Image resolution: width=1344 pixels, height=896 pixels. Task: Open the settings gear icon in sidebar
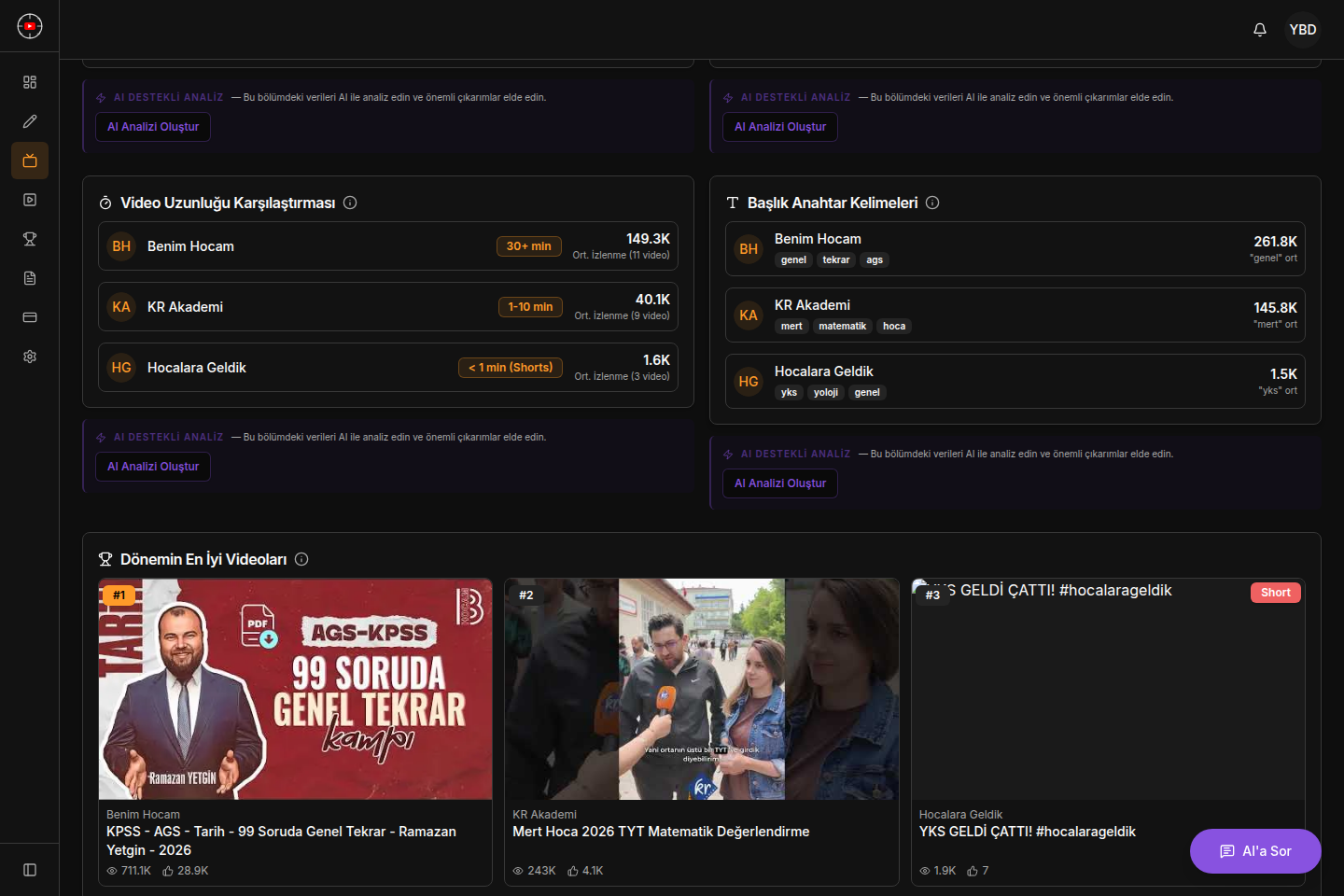pyautogui.click(x=30, y=357)
